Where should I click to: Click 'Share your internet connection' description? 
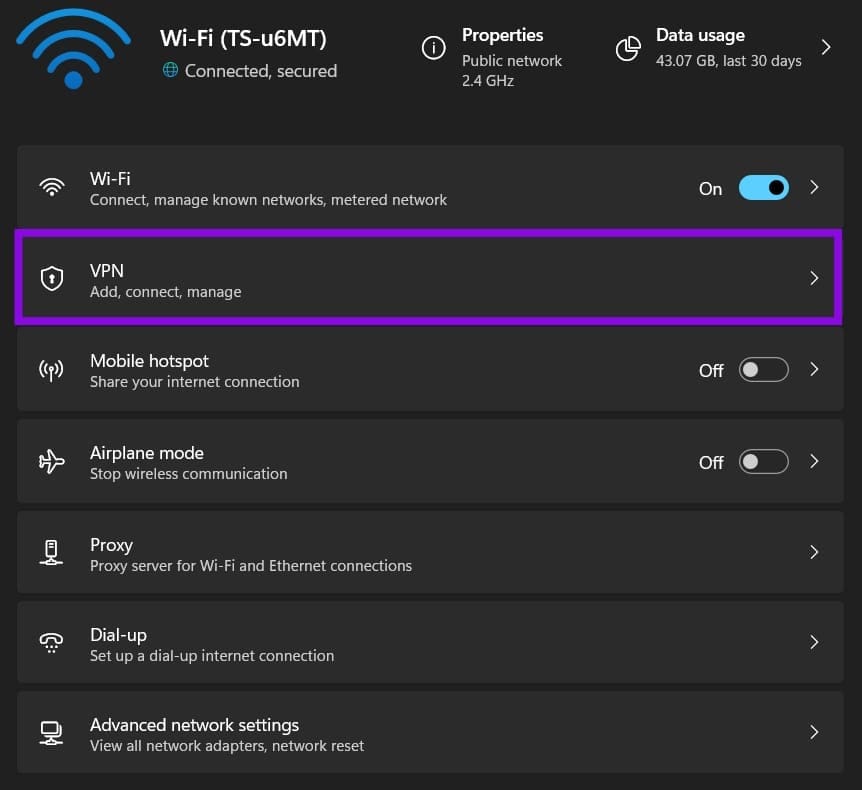[x=195, y=382]
